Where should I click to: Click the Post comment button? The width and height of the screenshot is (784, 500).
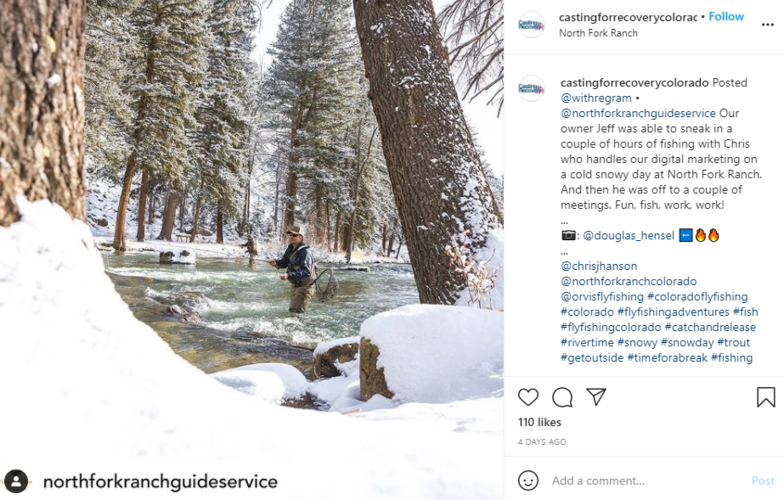762,480
